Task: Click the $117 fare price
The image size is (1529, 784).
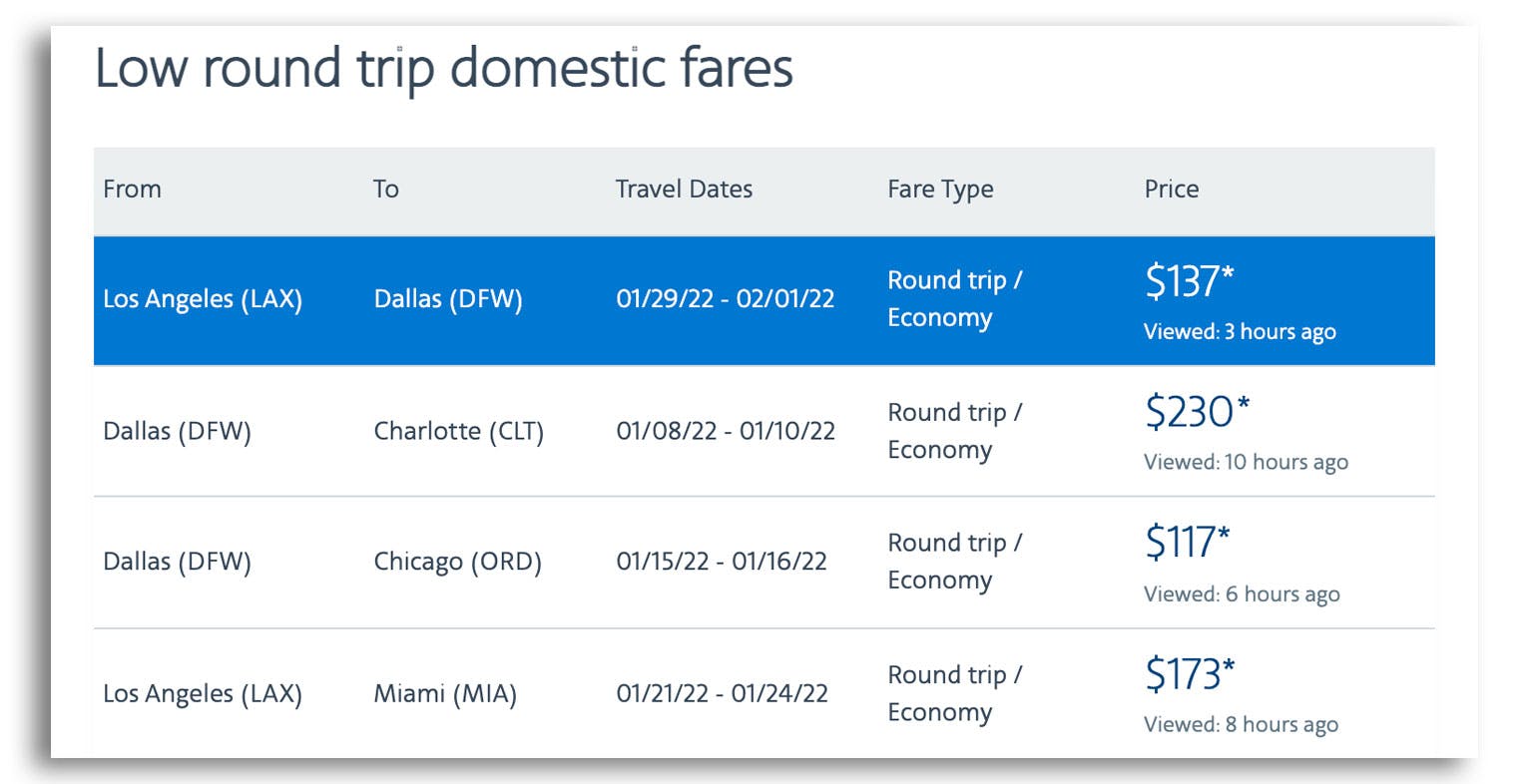Action: tap(1187, 543)
